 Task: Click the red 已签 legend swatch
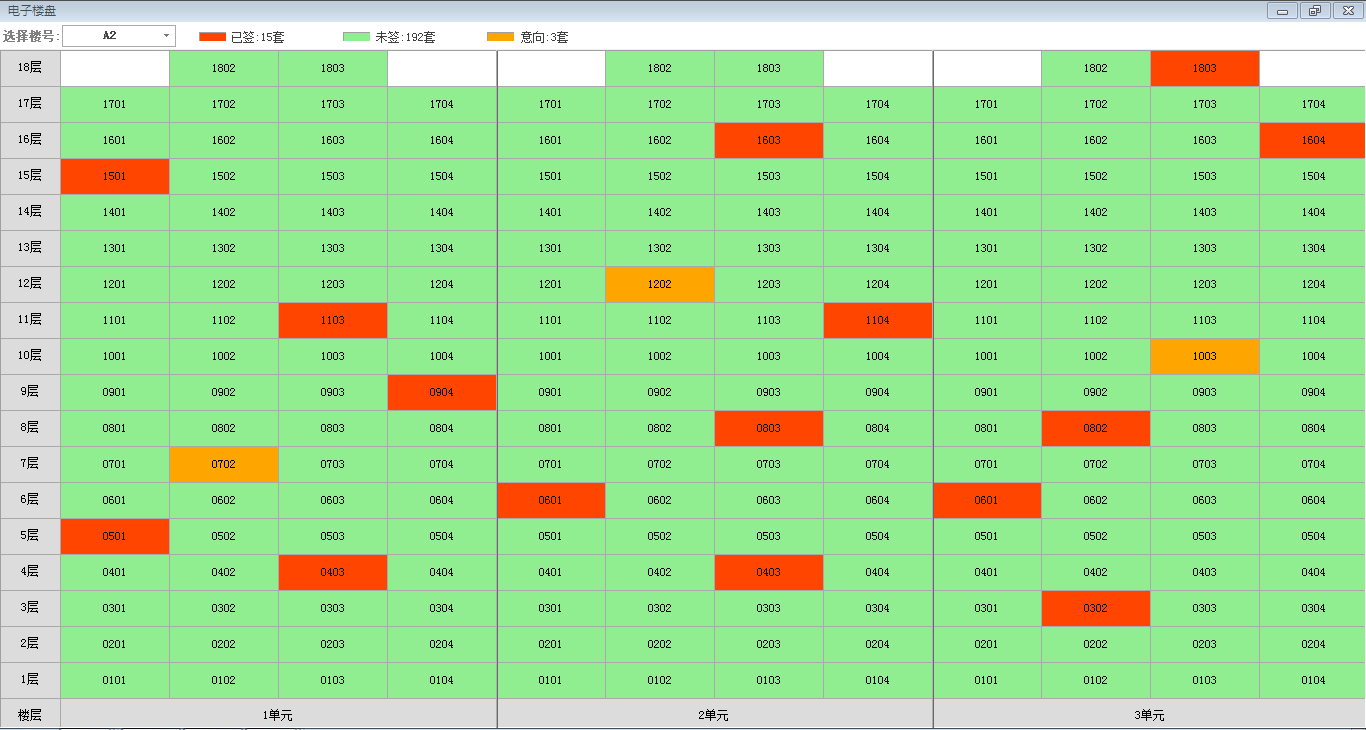212,37
